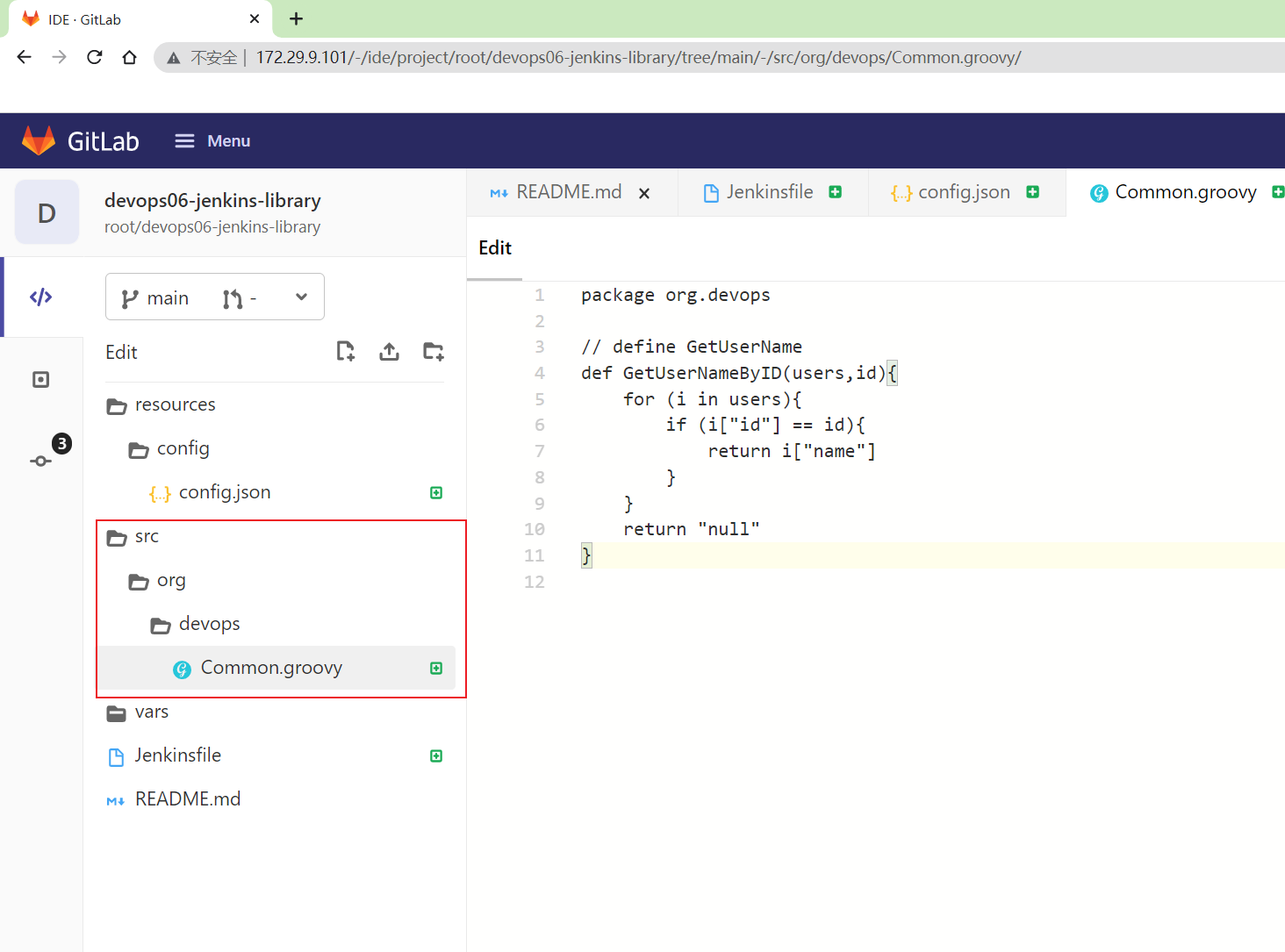1285x952 pixels.
Task: Open the main branch dropdown
Action: pyautogui.click(x=215, y=297)
